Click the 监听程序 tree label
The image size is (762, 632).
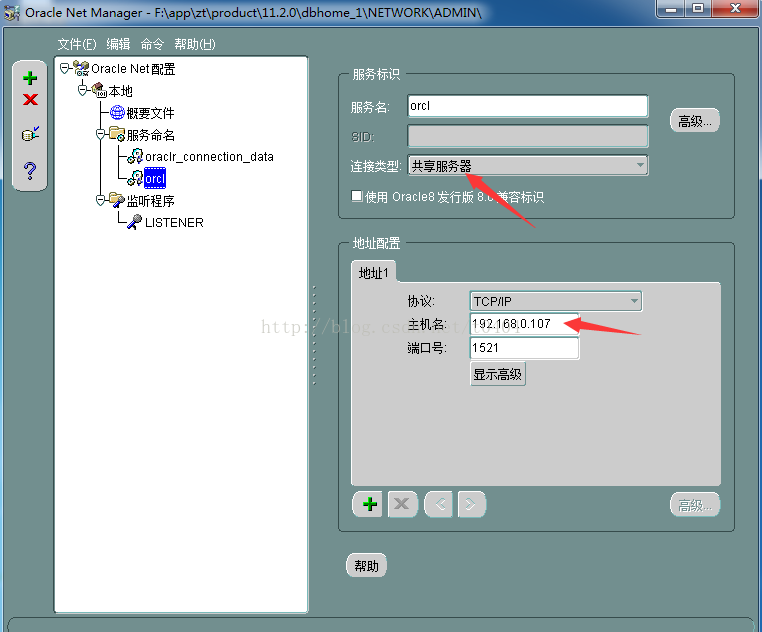(x=150, y=201)
